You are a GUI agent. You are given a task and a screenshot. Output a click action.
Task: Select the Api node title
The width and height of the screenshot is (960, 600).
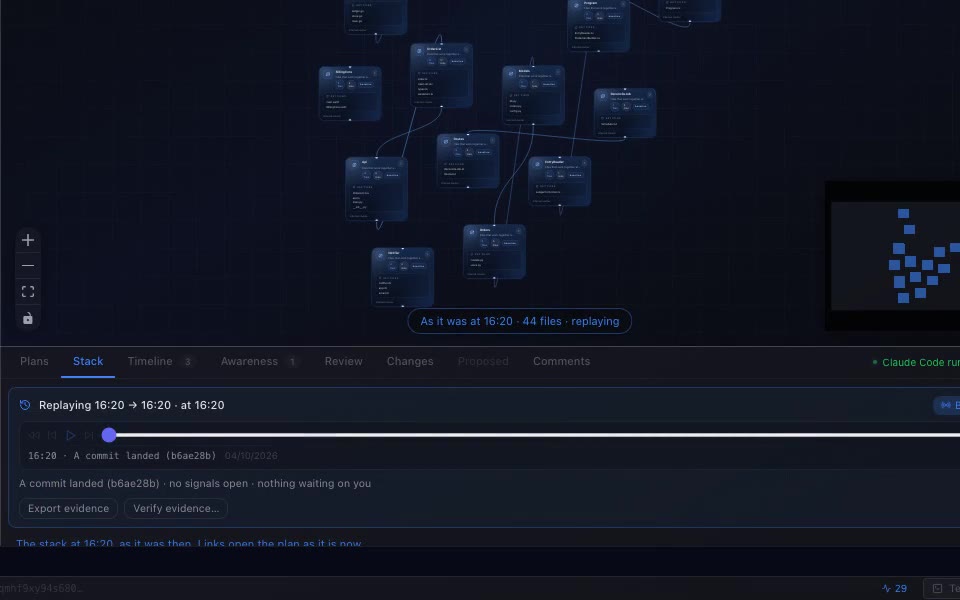[364, 162]
